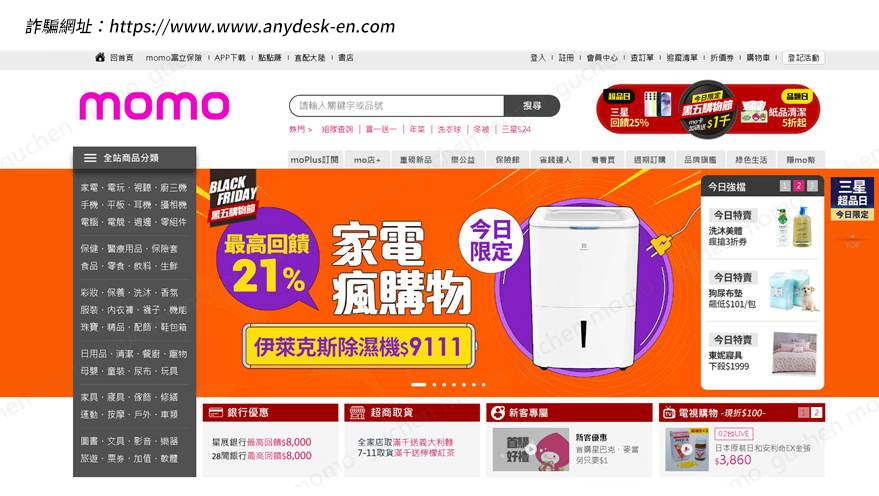This screenshot has height=496, width=879.
Task: Select the first banner carousel indicator
Action: [418, 384]
